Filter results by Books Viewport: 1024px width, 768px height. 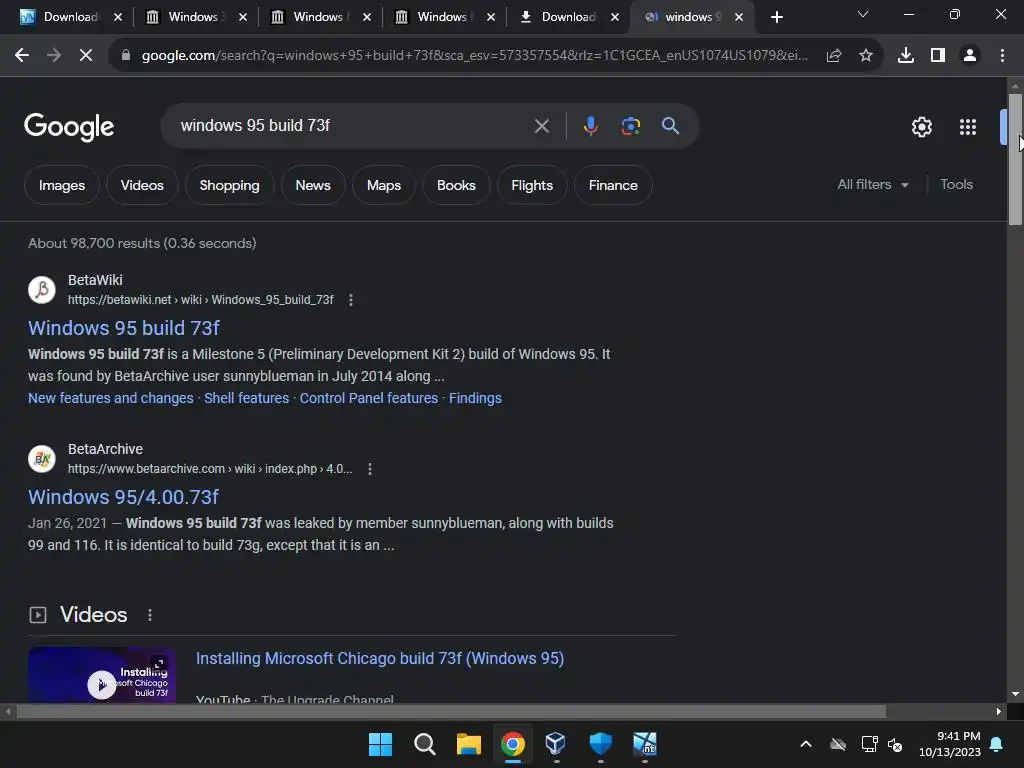click(456, 185)
